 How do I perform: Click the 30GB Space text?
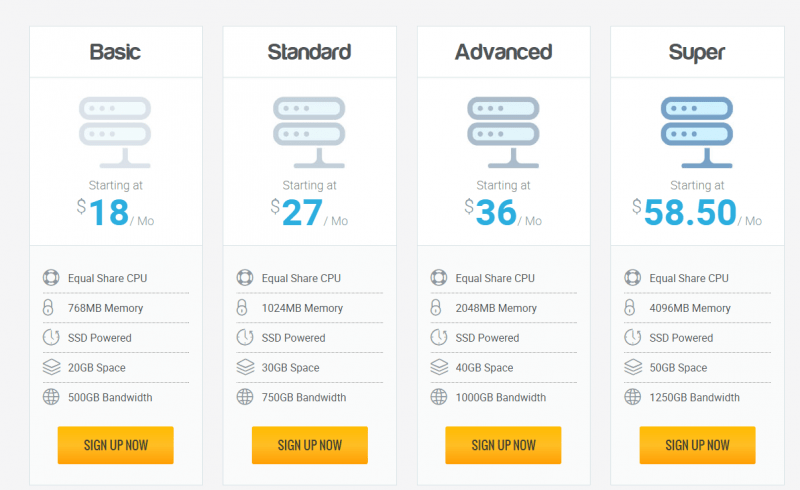click(x=291, y=368)
